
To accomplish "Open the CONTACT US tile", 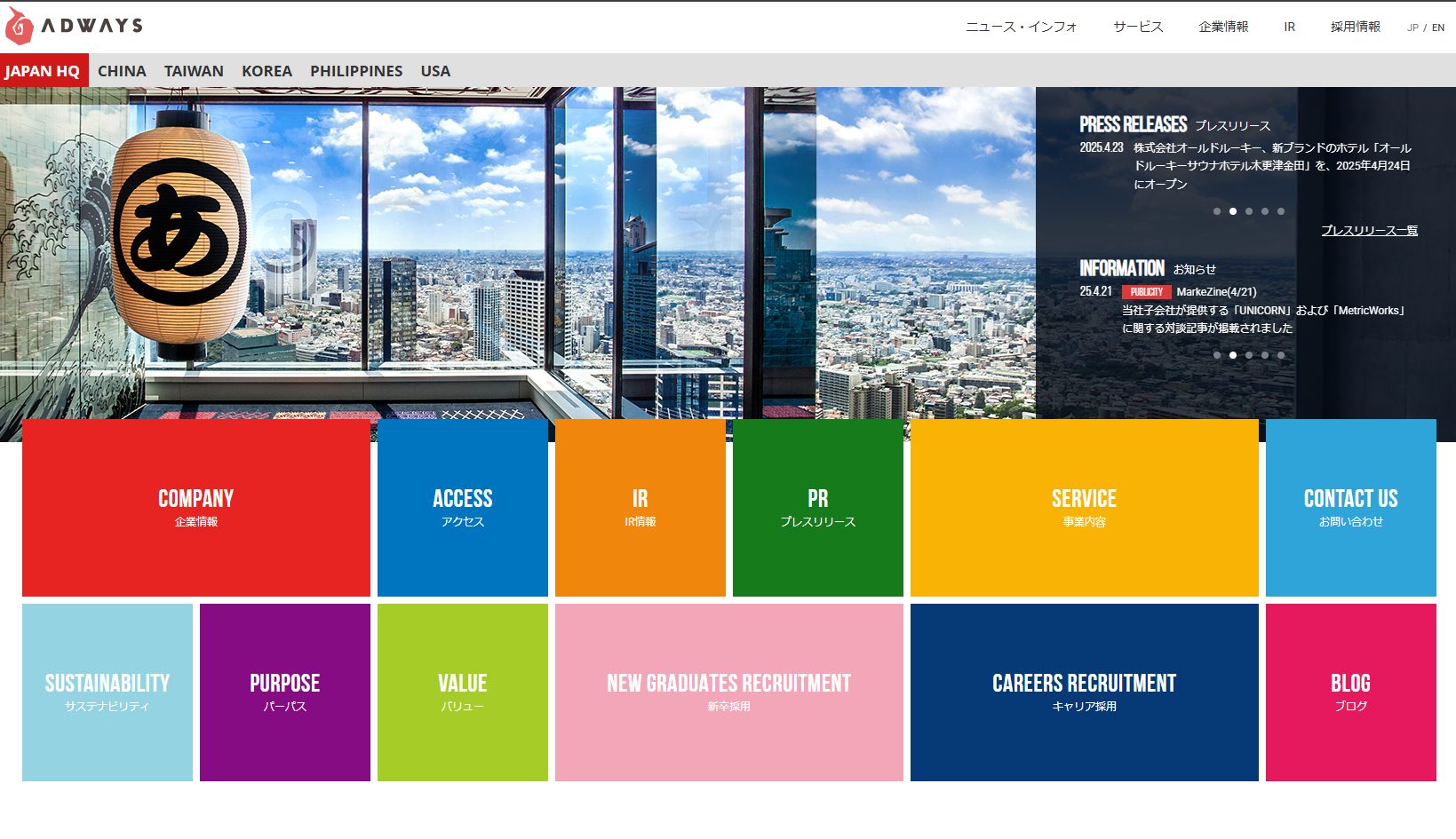I will click(1351, 508).
